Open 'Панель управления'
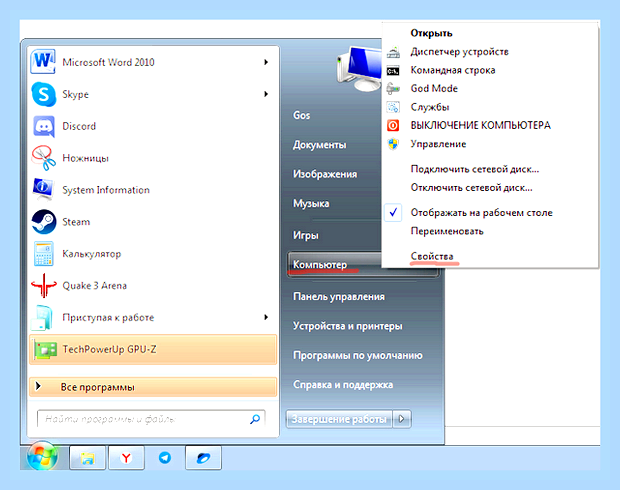620x490 pixels. [339, 297]
